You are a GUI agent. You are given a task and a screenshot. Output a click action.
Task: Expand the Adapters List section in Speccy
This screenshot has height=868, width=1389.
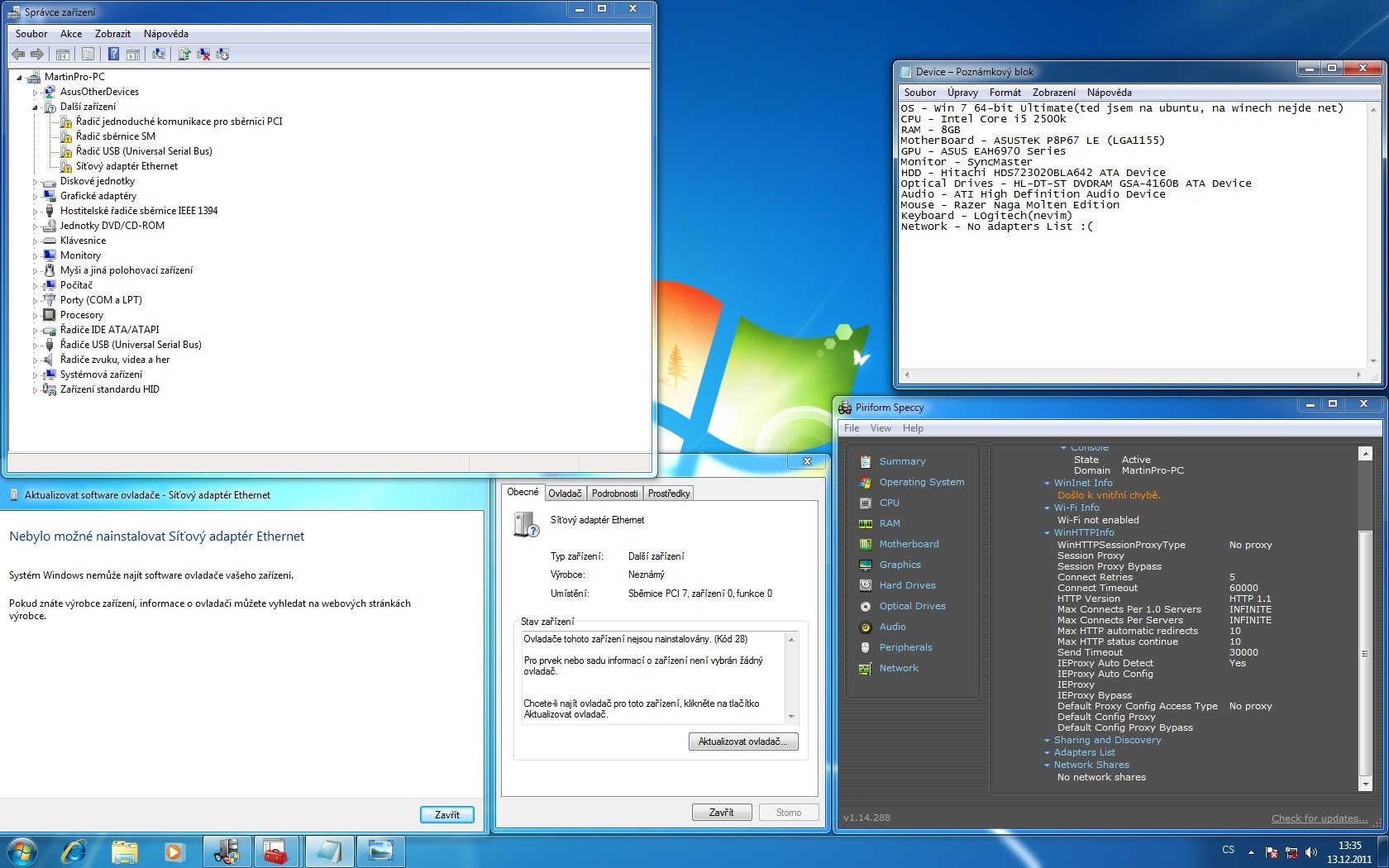pyautogui.click(x=1084, y=752)
